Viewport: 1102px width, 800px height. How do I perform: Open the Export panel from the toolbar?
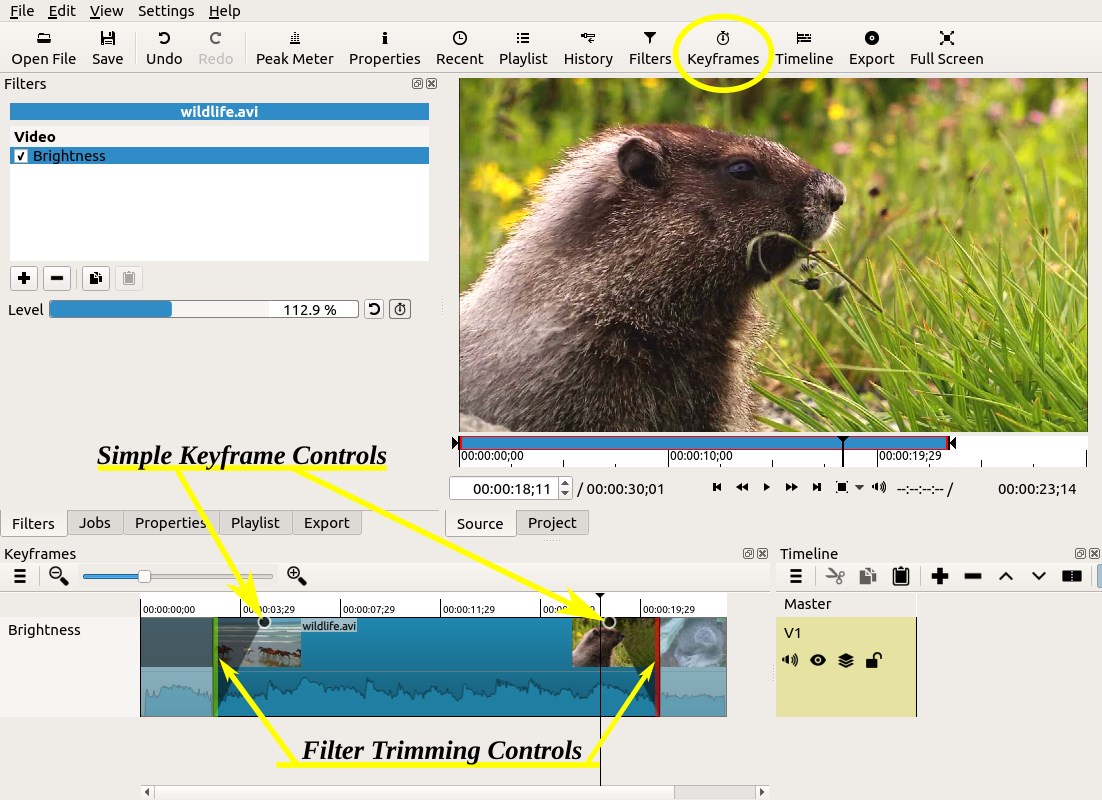(870, 47)
